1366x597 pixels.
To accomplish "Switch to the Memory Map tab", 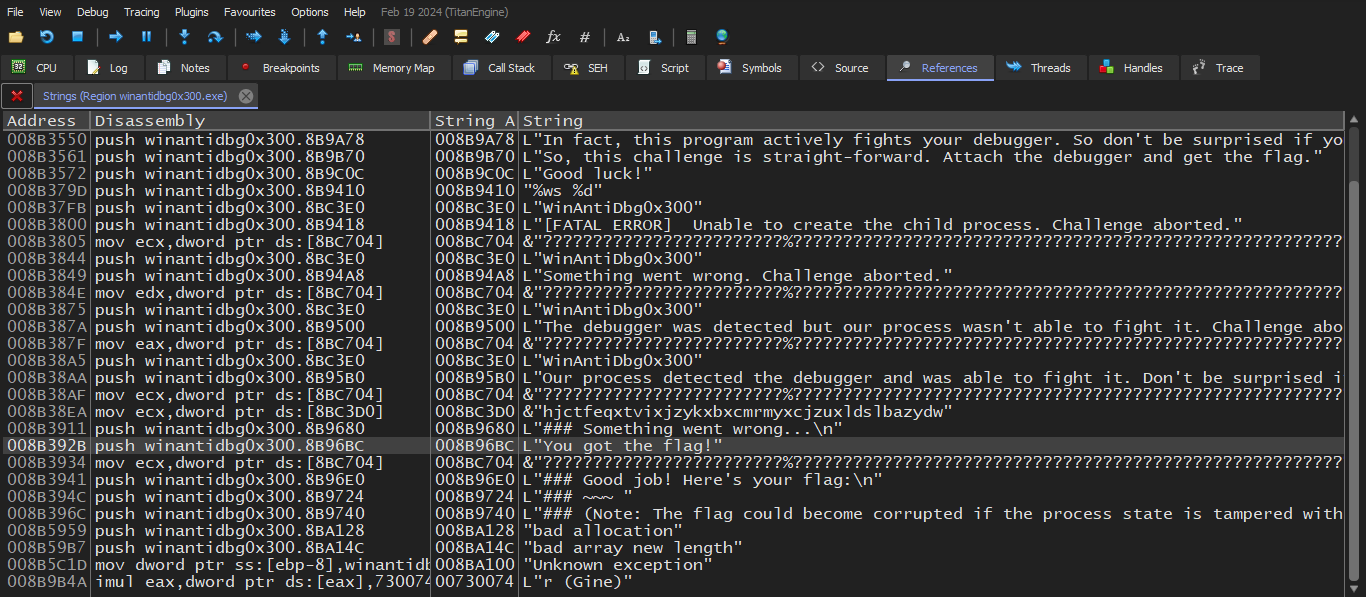I will coord(392,68).
